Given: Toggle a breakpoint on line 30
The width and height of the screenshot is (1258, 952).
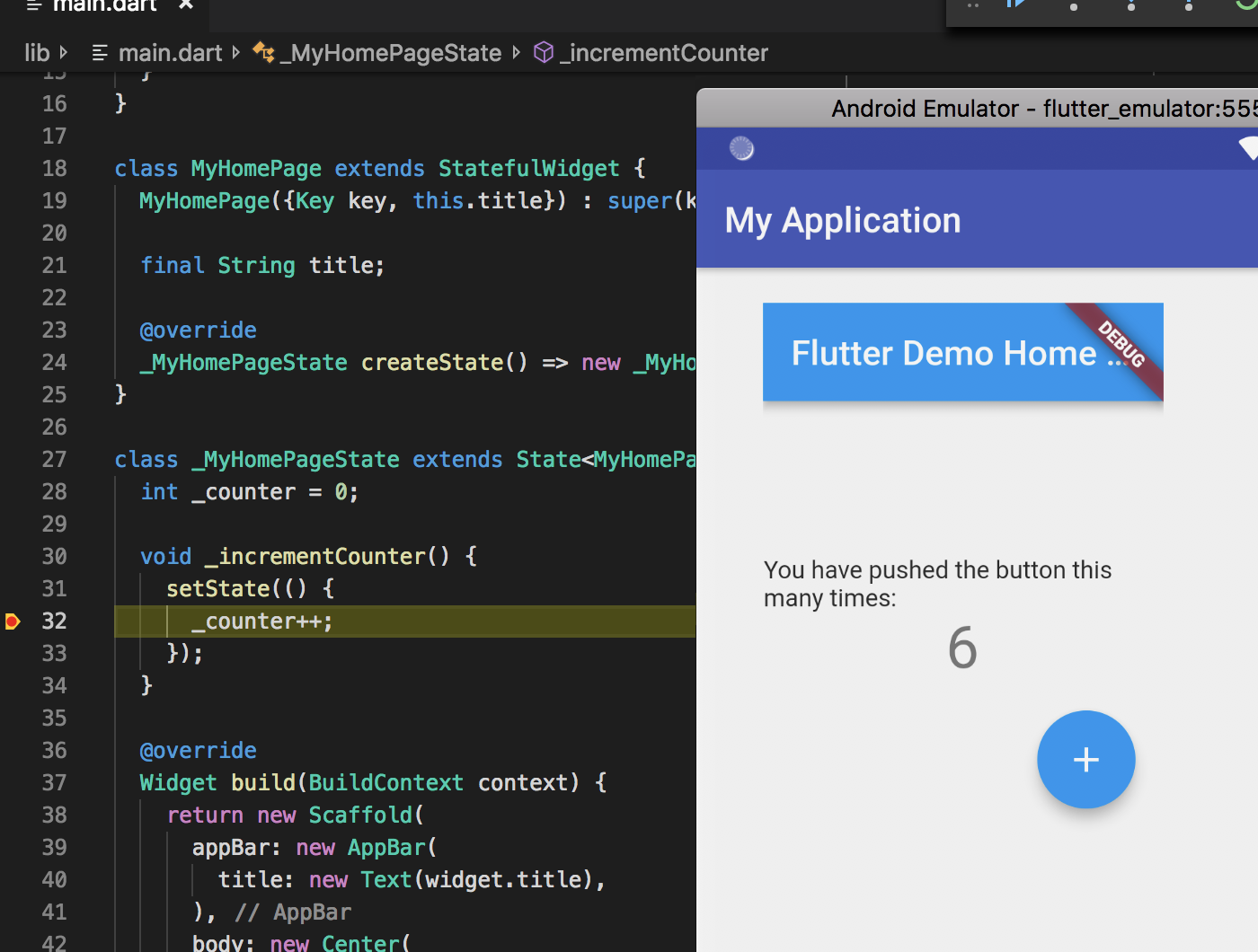Looking at the screenshot, I should (13, 556).
